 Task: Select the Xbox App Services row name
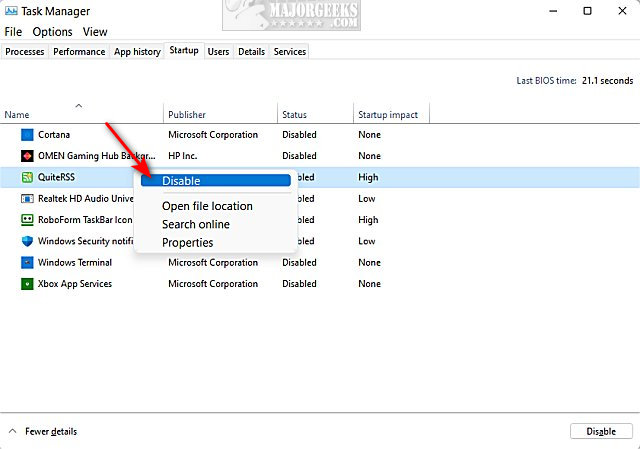[x=75, y=284]
